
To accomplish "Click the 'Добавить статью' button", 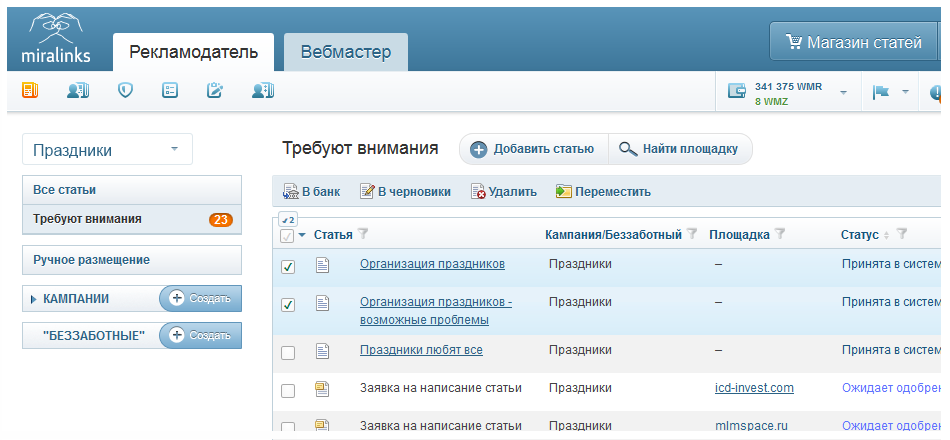I will [x=533, y=149].
